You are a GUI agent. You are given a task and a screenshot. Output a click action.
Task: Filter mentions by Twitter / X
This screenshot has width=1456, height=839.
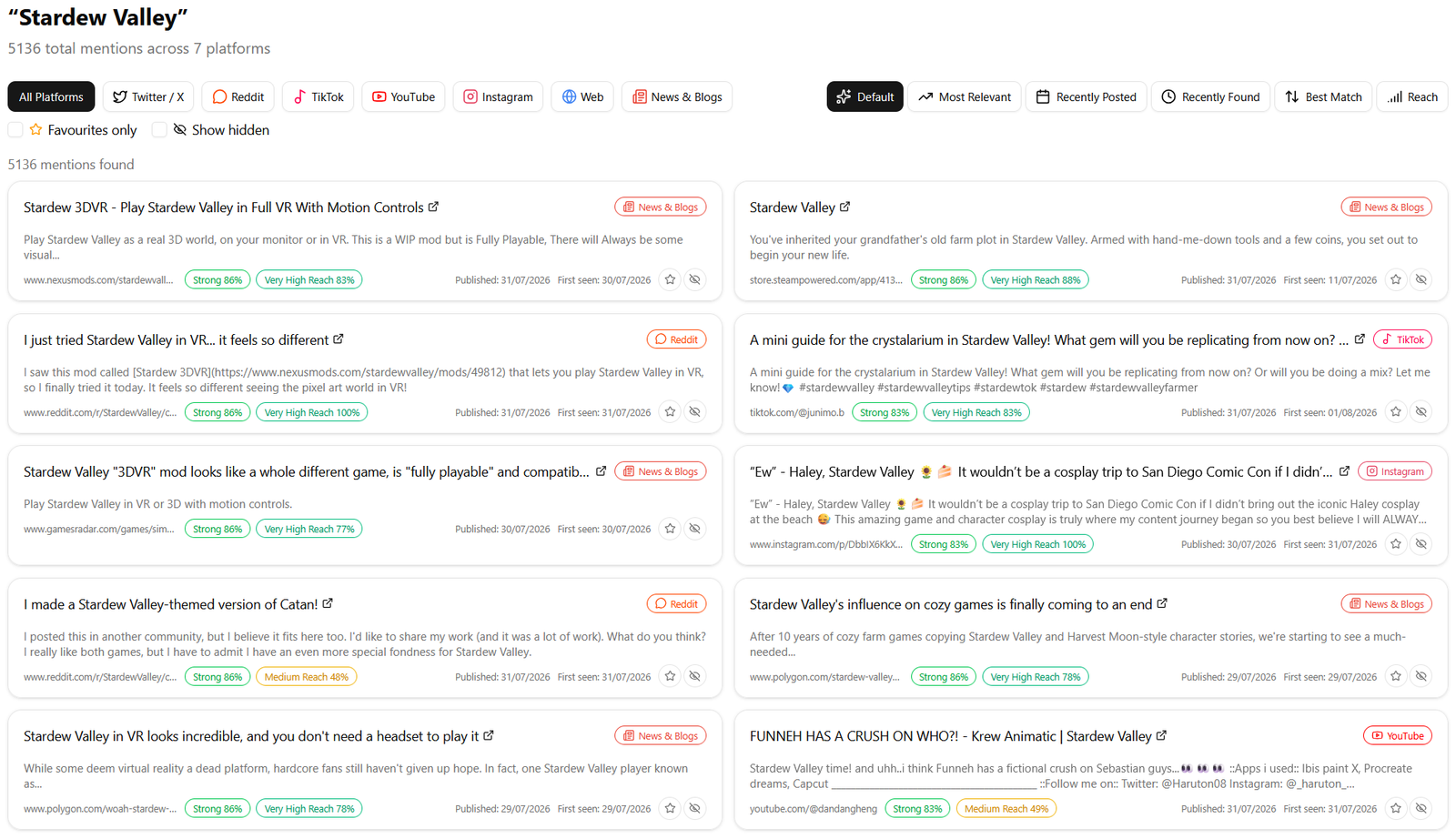[x=148, y=96]
